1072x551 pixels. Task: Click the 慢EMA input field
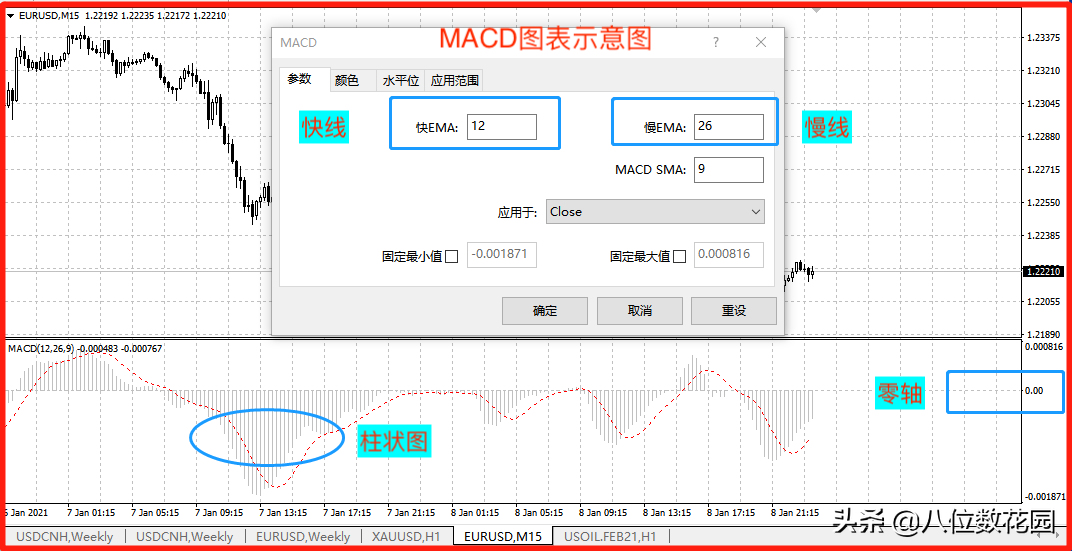pos(729,127)
